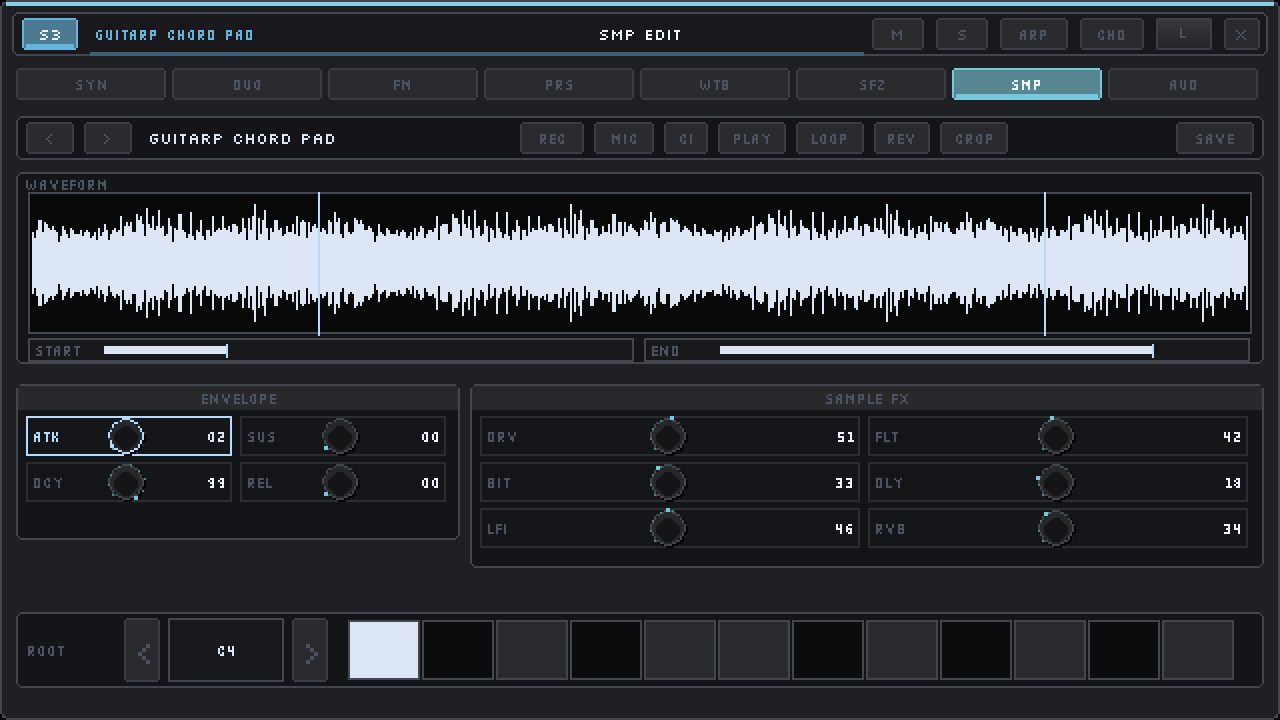
Task: Start recording with the REC button
Action: [552, 139]
